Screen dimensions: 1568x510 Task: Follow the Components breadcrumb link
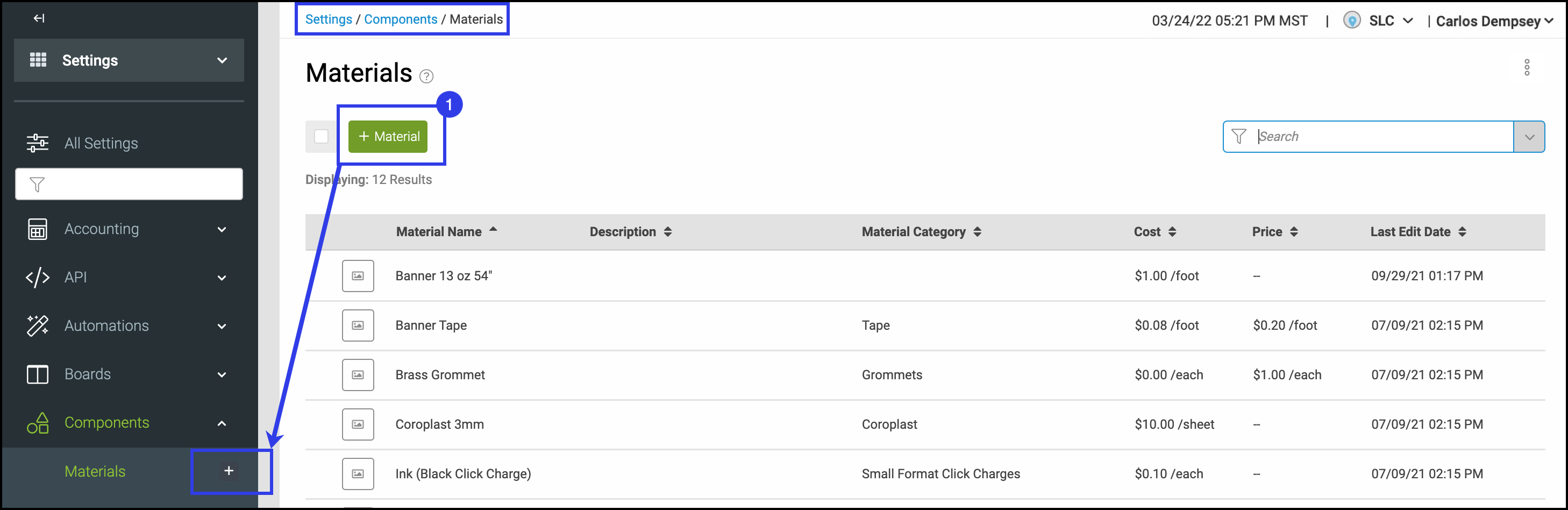click(x=400, y=19)
